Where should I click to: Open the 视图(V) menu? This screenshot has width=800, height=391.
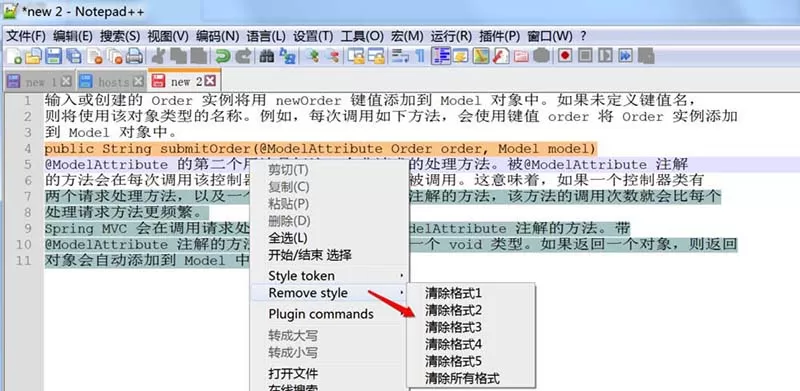pyautogui.click(x=168, y=36)
